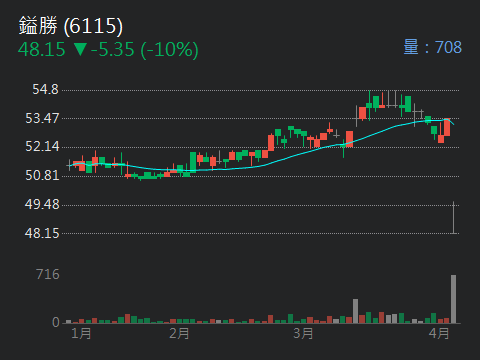Click the volume label 量：708
Image resolution: width=480 pixels, height=360 pixels.
(433, 47)
